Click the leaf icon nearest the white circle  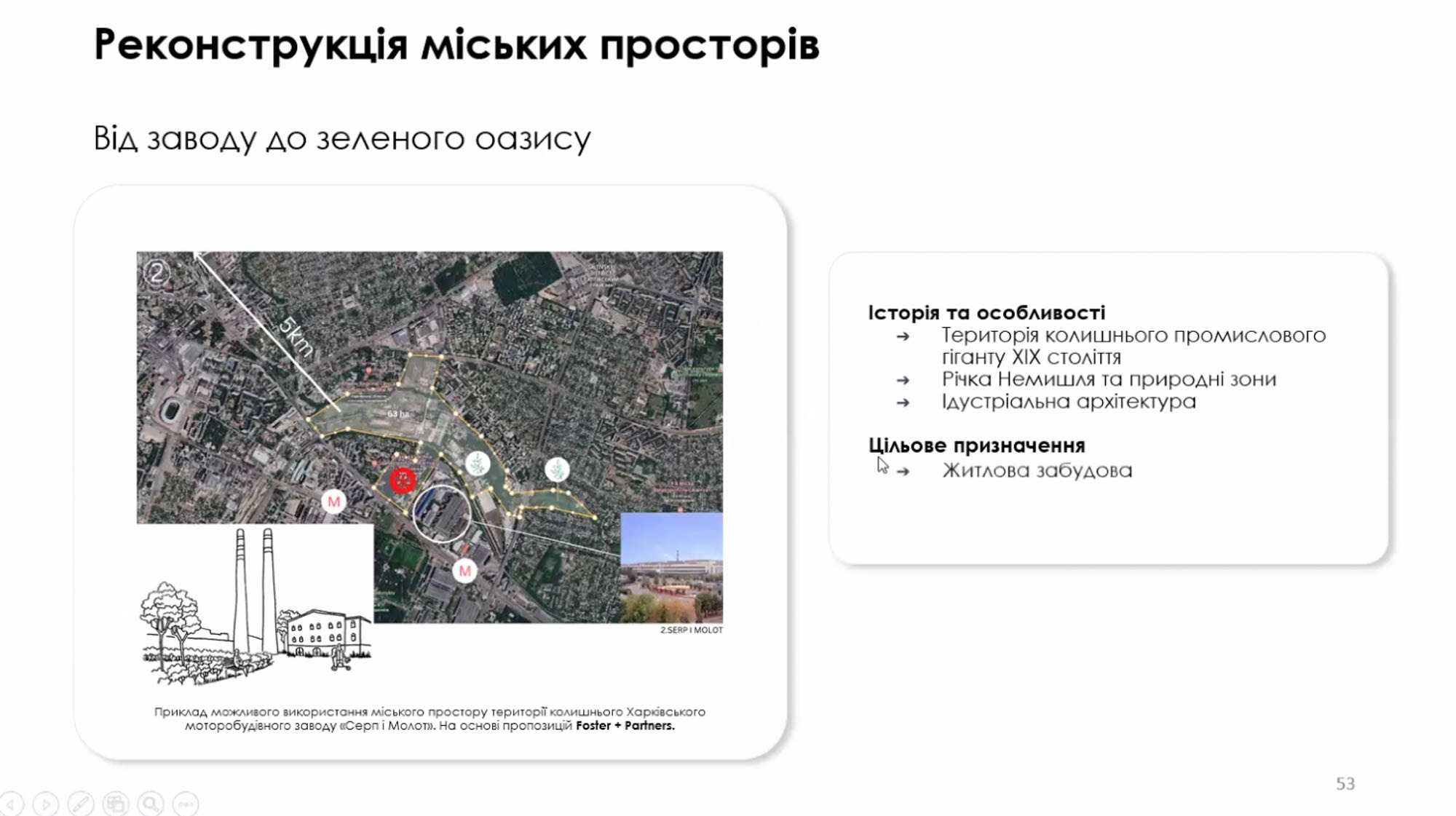478,464
